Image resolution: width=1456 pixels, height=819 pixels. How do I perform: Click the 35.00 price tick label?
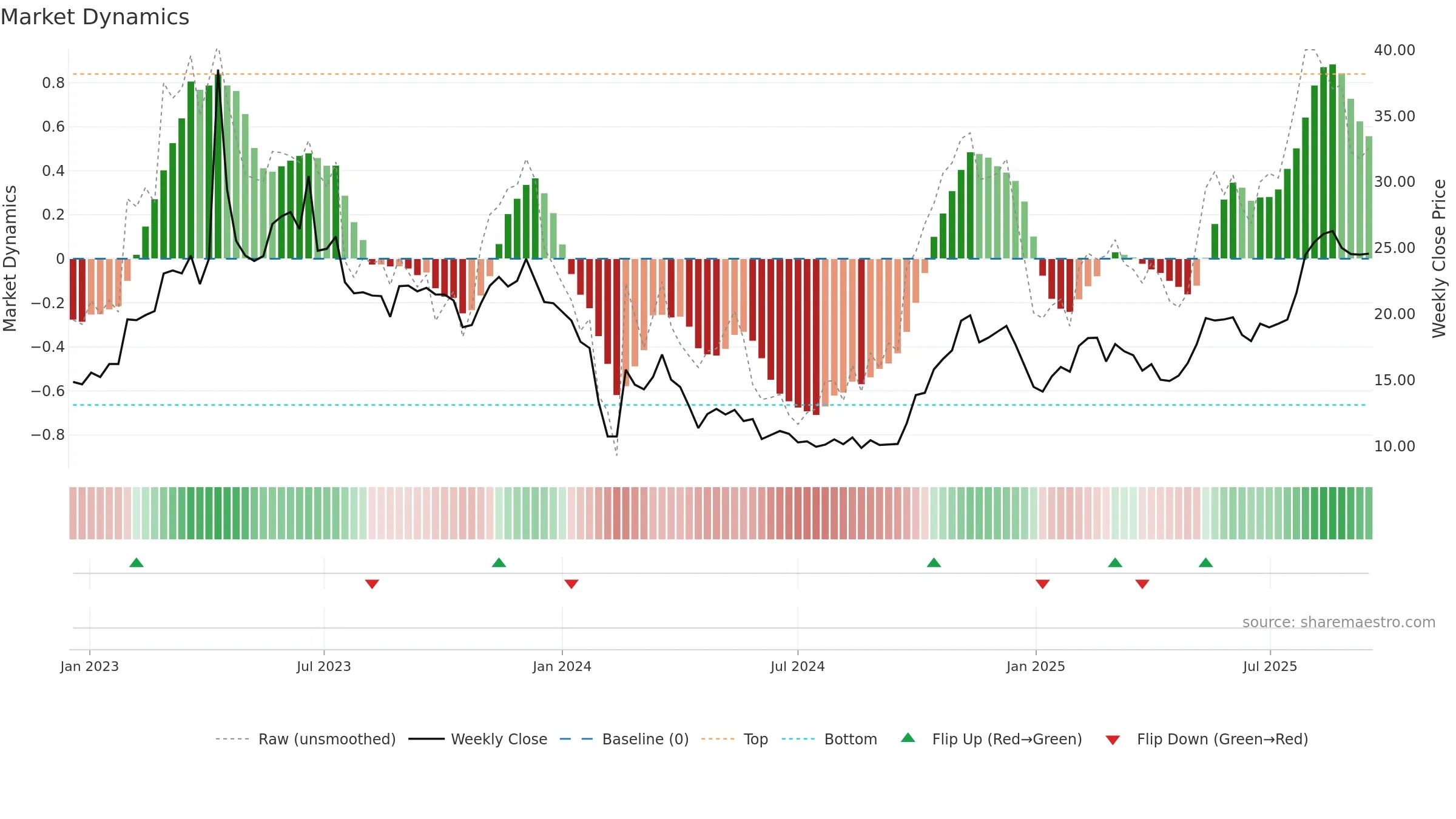tap(1395, 116)
